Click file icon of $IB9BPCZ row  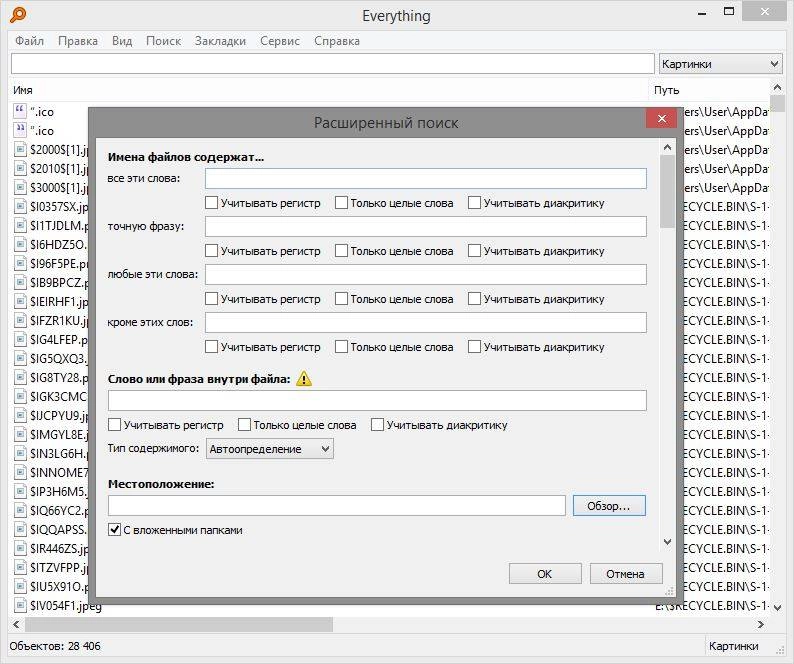pyautogui.click(x=20, y=282)
